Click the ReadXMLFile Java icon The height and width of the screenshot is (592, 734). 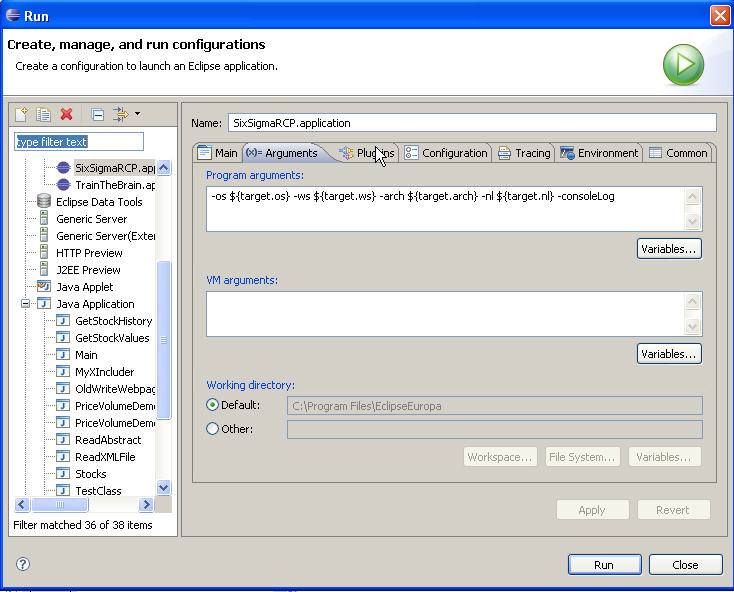pos(63,456)
